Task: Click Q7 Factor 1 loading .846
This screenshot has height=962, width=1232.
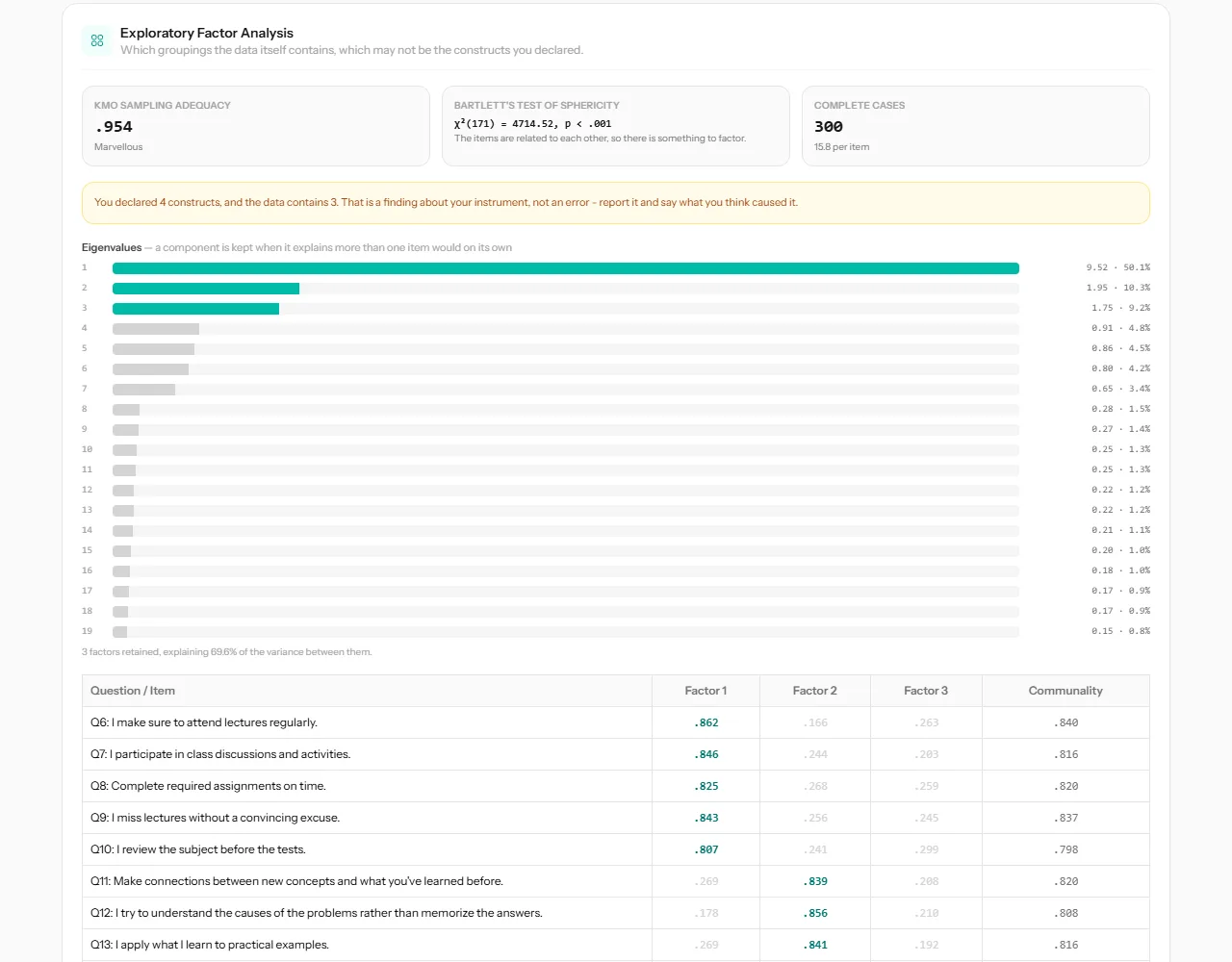Action: point(706,754)
